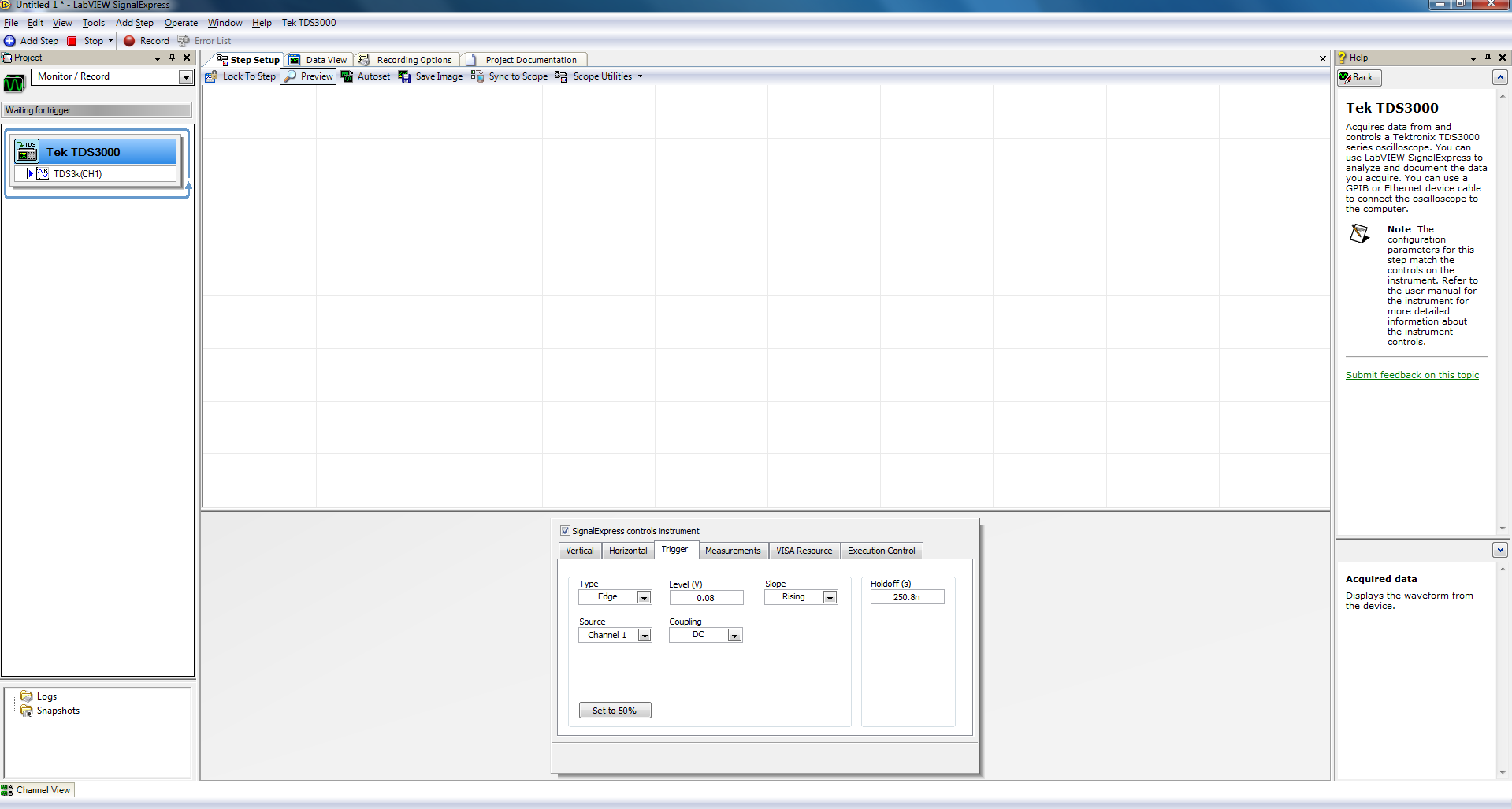Viewport: 1512px width, 809px height.
Task: Open the Tek TDS3000 menu
Action: (x=309, y=23)
